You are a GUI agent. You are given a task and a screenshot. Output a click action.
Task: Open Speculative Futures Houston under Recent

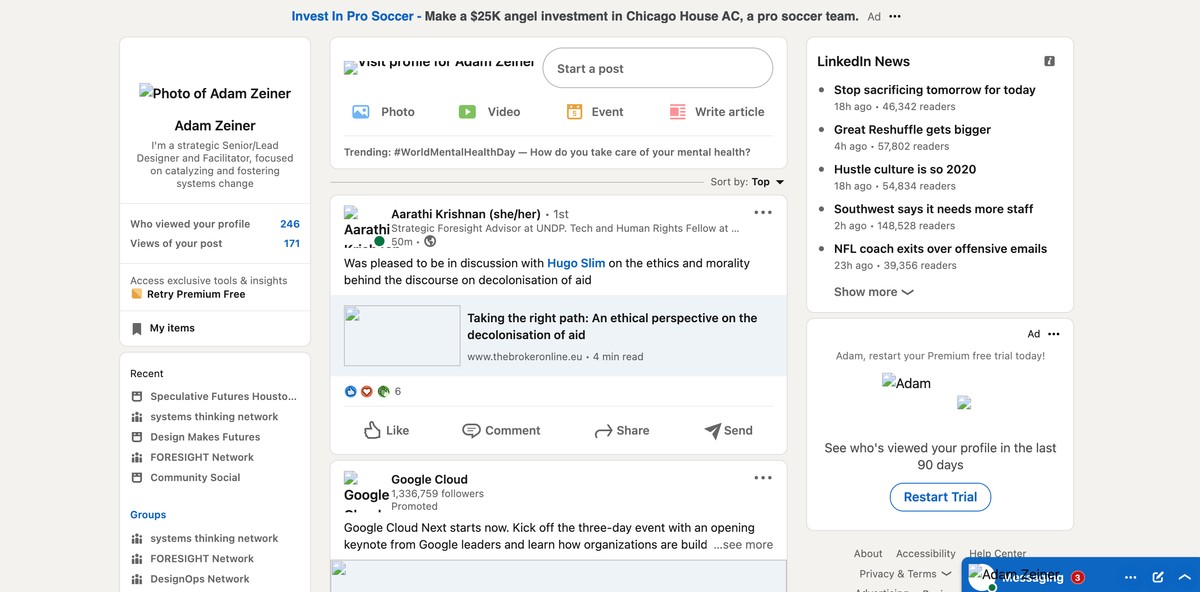[x=223, y=396]
